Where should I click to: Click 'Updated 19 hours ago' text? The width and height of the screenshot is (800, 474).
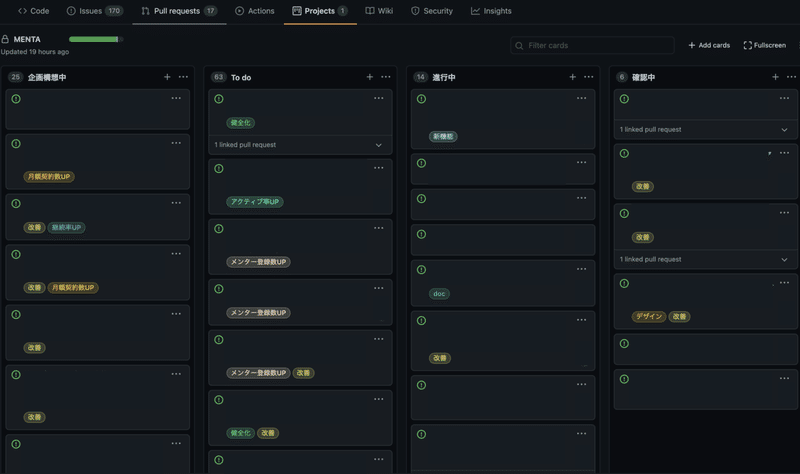pos(35,52)
